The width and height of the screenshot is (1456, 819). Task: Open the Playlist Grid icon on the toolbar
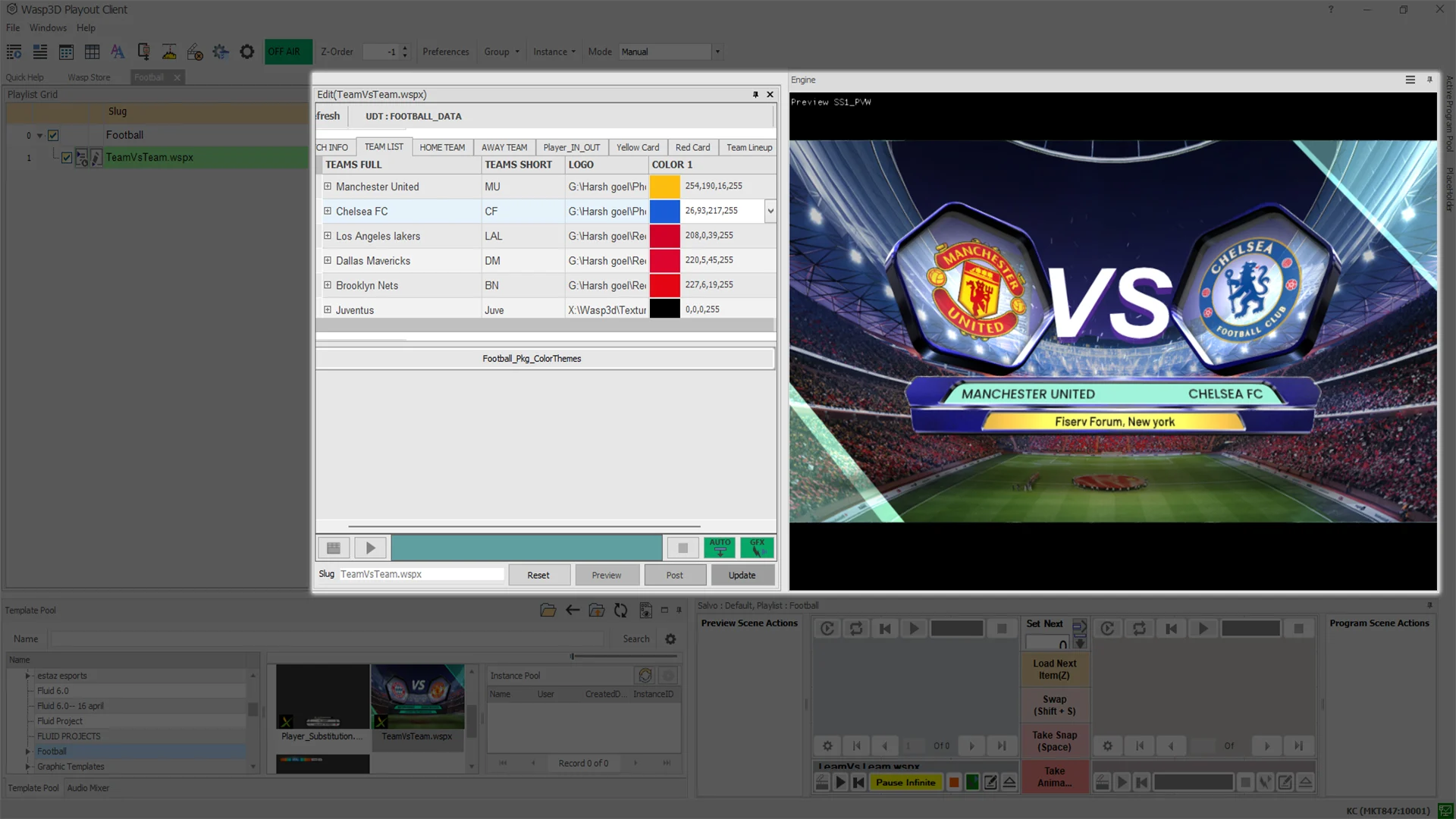pos(14,52)
